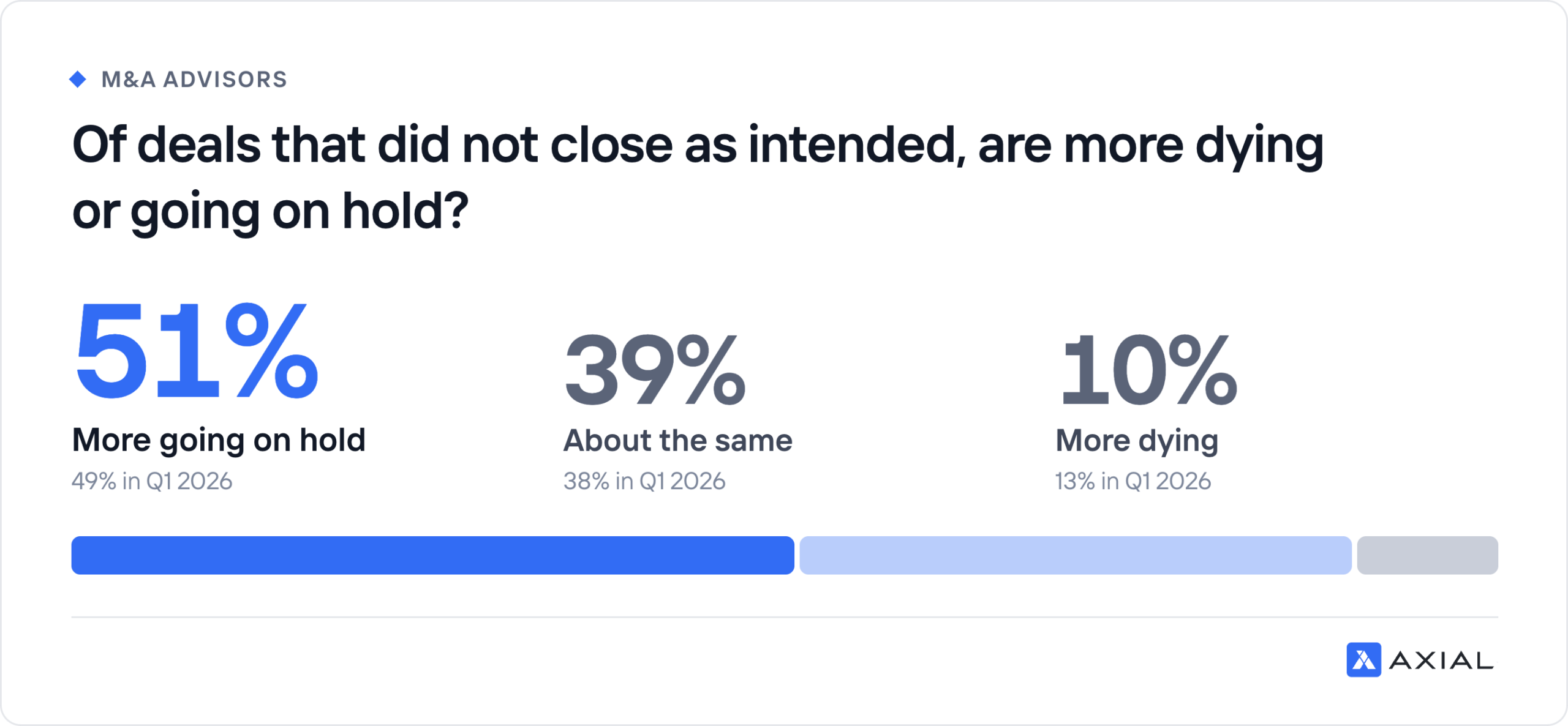Click the percent sign of 51%
The height and width of the screenshot is (726, 1568).
(272, 350)
